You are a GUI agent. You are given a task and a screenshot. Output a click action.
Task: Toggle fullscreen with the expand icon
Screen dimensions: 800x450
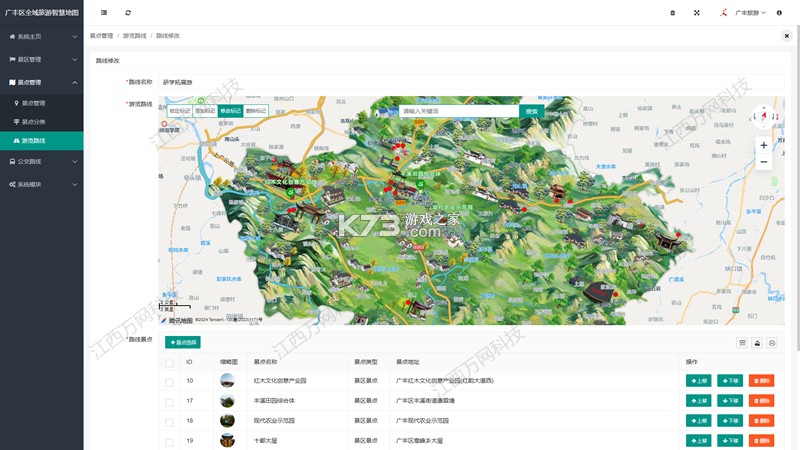pos(696,13)
